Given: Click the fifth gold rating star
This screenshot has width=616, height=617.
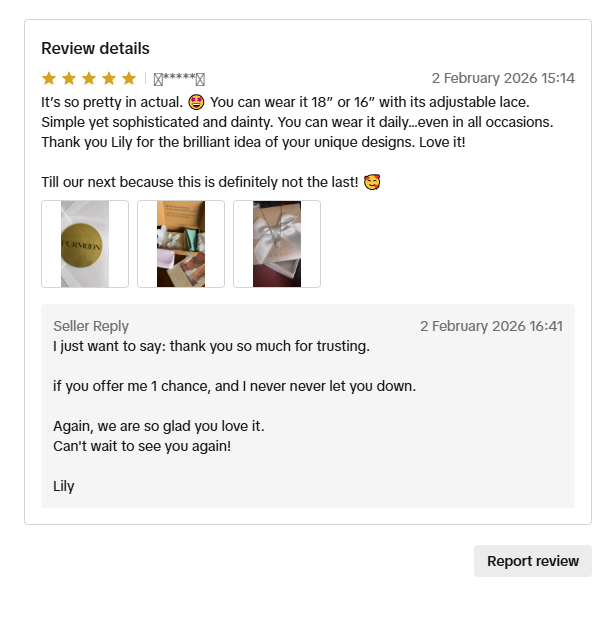Looking at the screenshot, I should coord(129,78).
